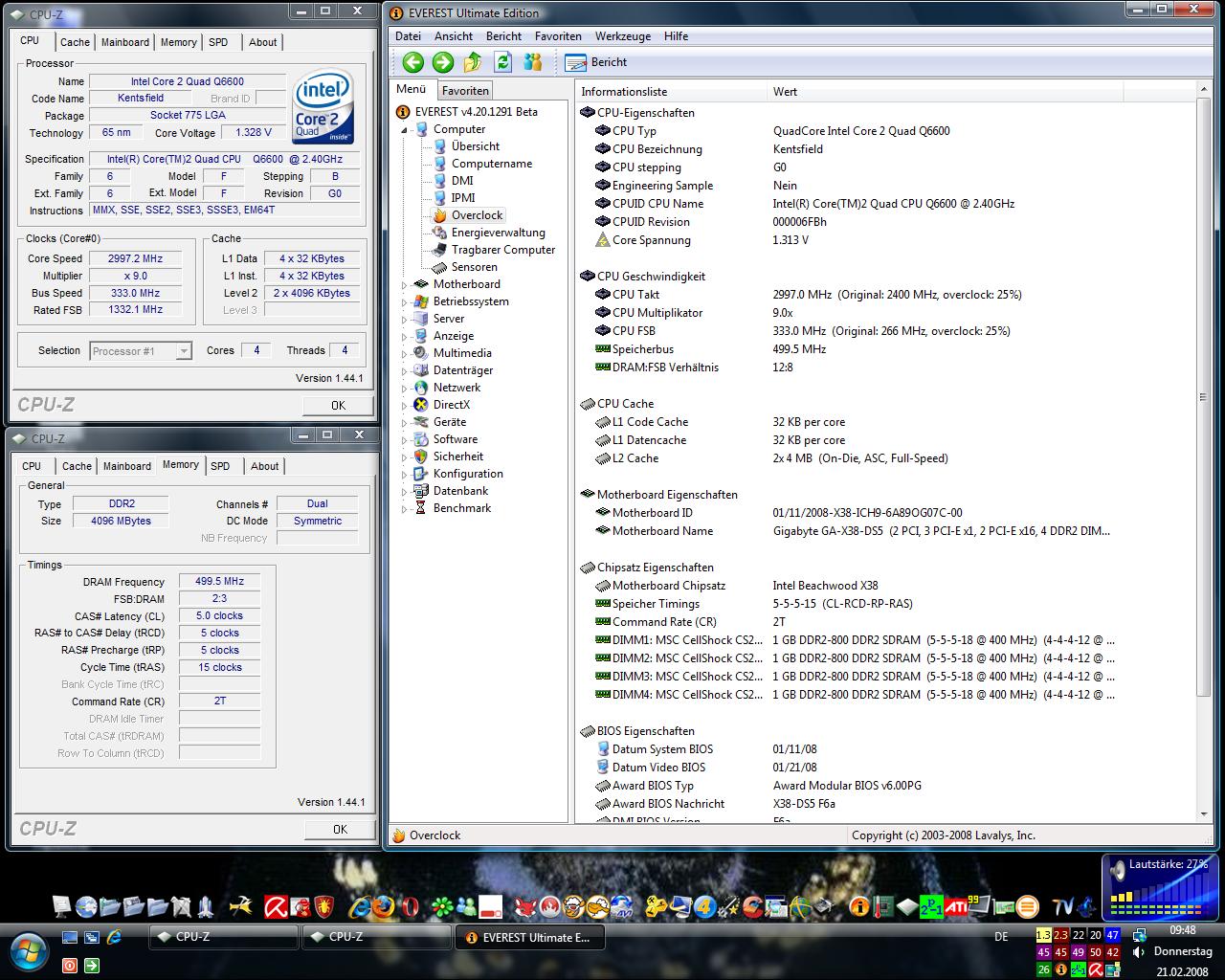Click the taskbar clock showing 09:48

[1182, 930]
